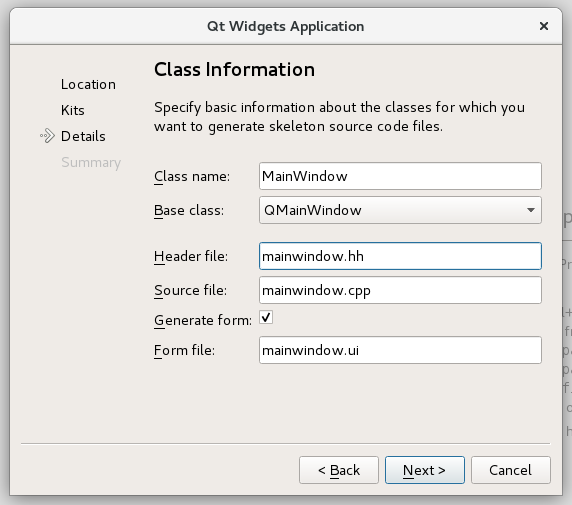The image size is (572, 505).
Task: Click the Summary step in sidebar
Action: (x=91, y=162)
